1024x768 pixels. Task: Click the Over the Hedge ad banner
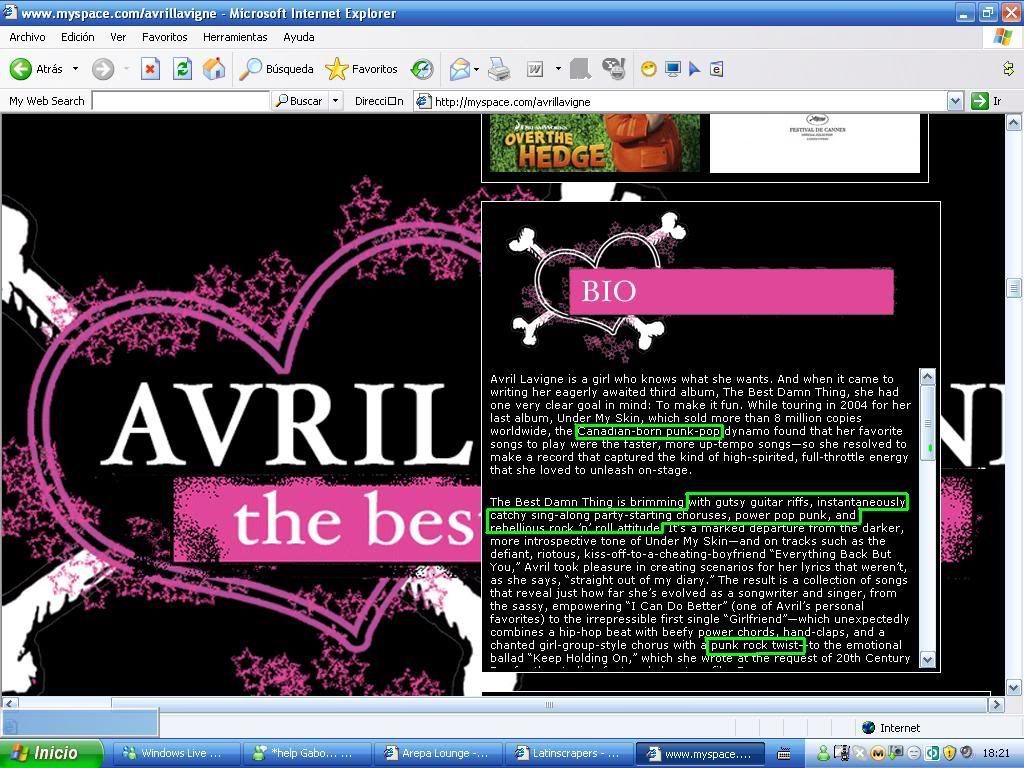(x=594, y=143)
